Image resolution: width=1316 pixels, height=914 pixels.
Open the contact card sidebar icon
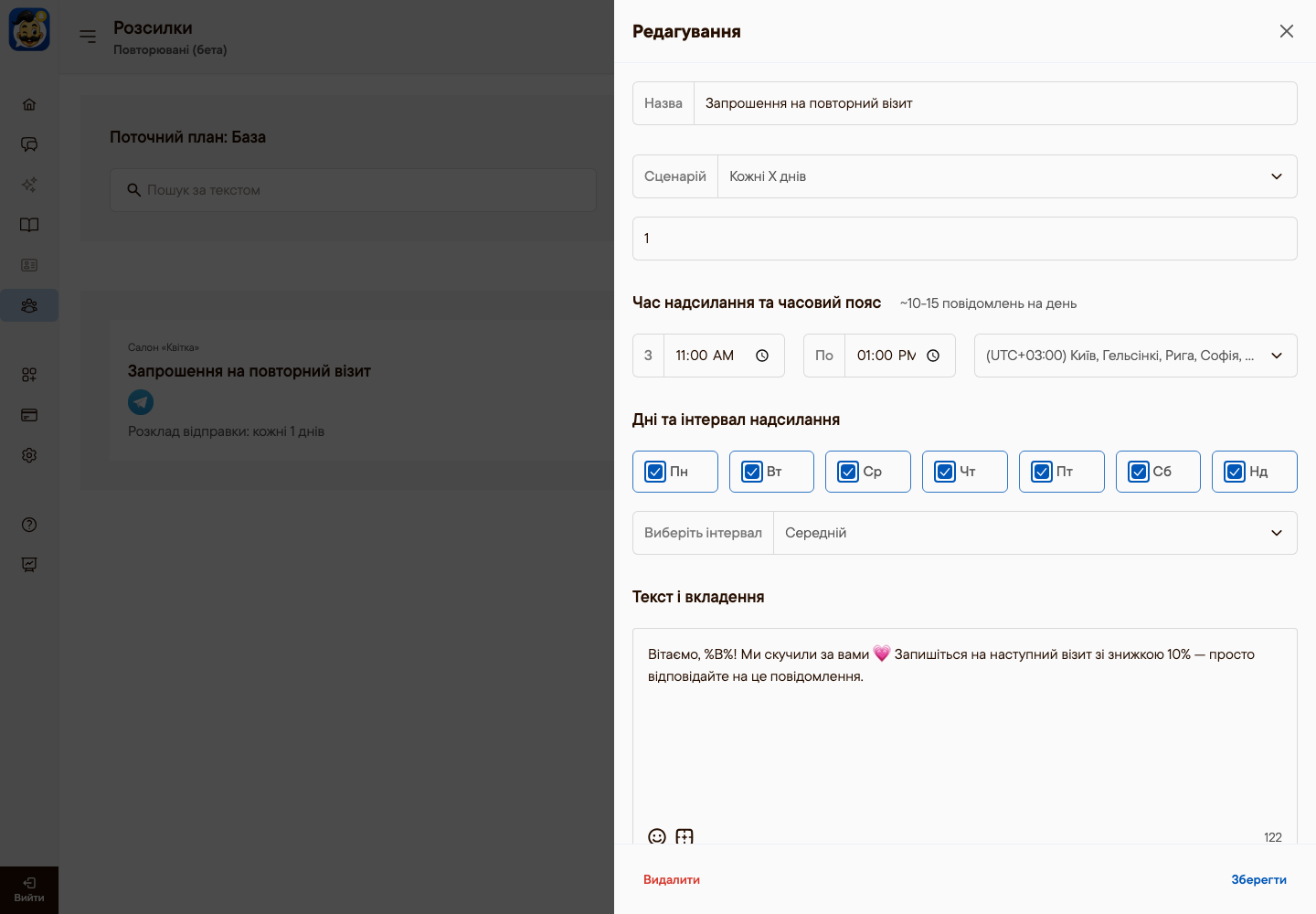29,265
